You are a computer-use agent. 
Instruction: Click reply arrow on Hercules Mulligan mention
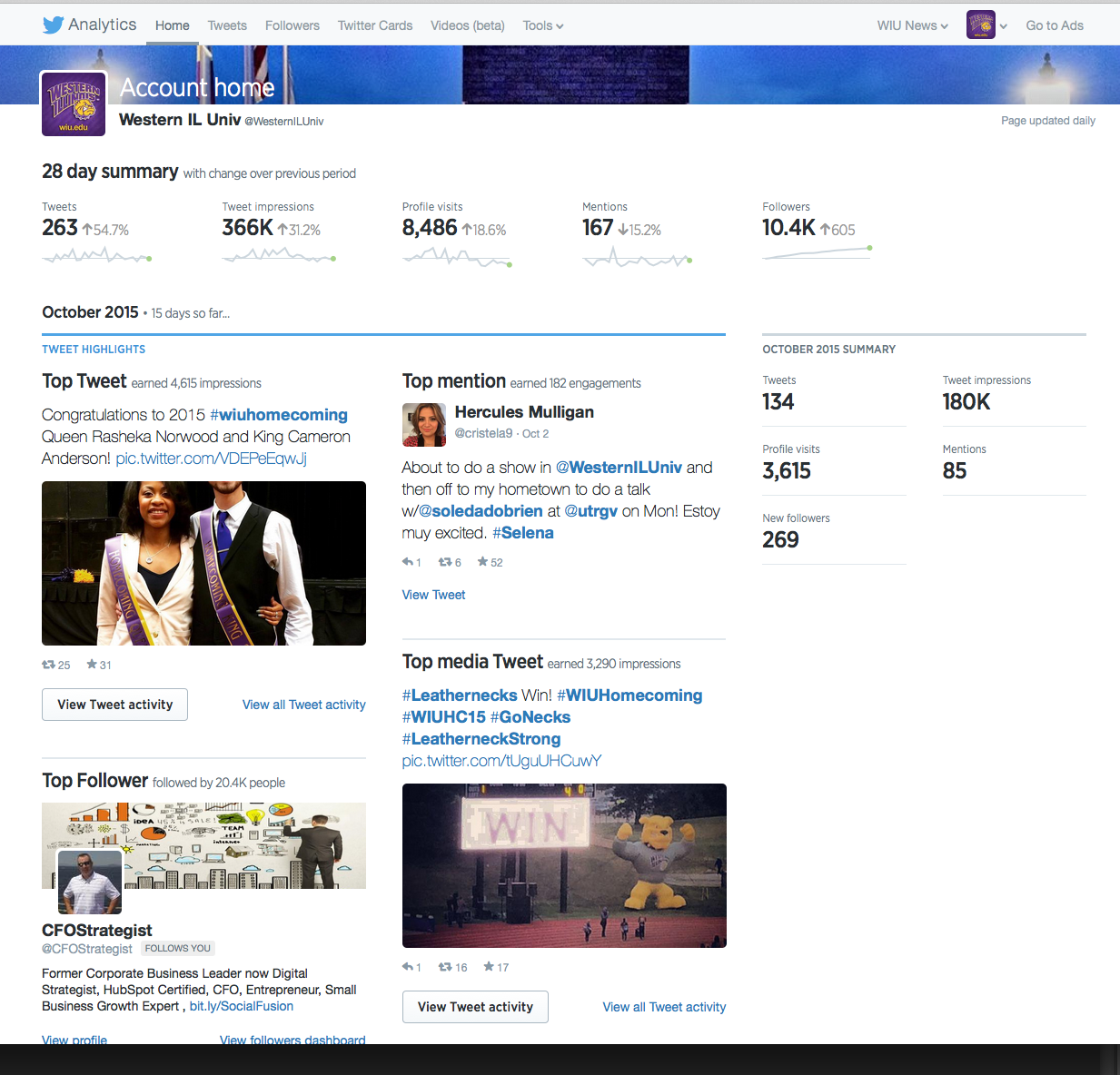(x=408, y=562)
